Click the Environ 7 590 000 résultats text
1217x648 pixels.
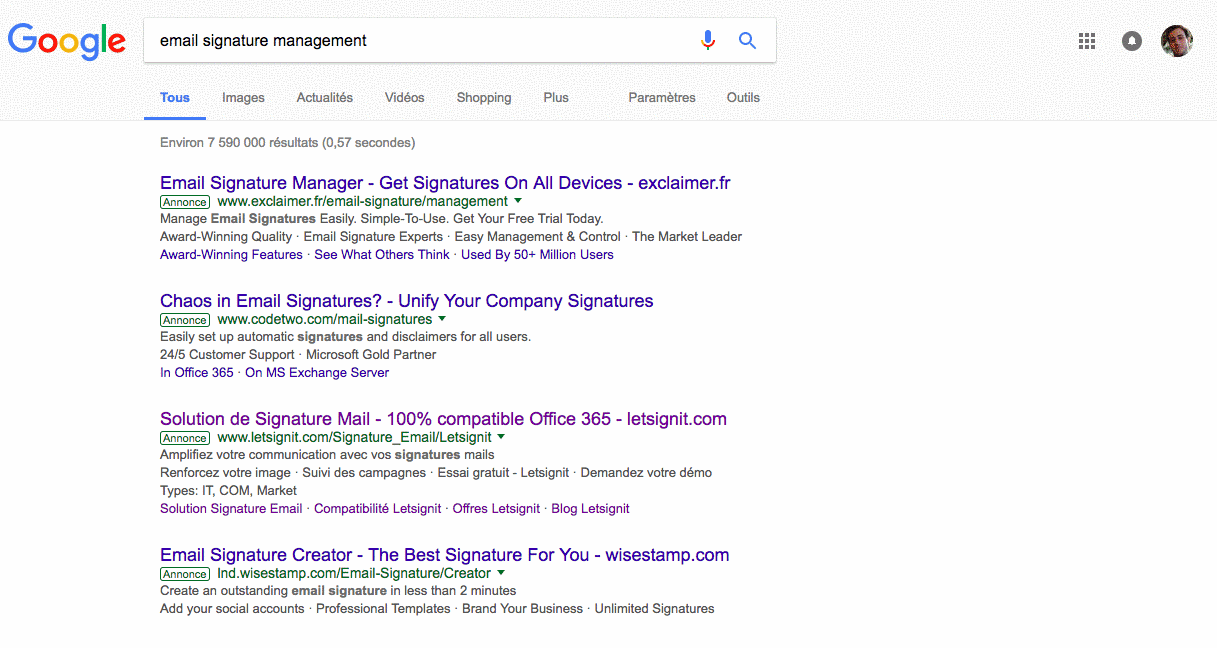[287, 143]
